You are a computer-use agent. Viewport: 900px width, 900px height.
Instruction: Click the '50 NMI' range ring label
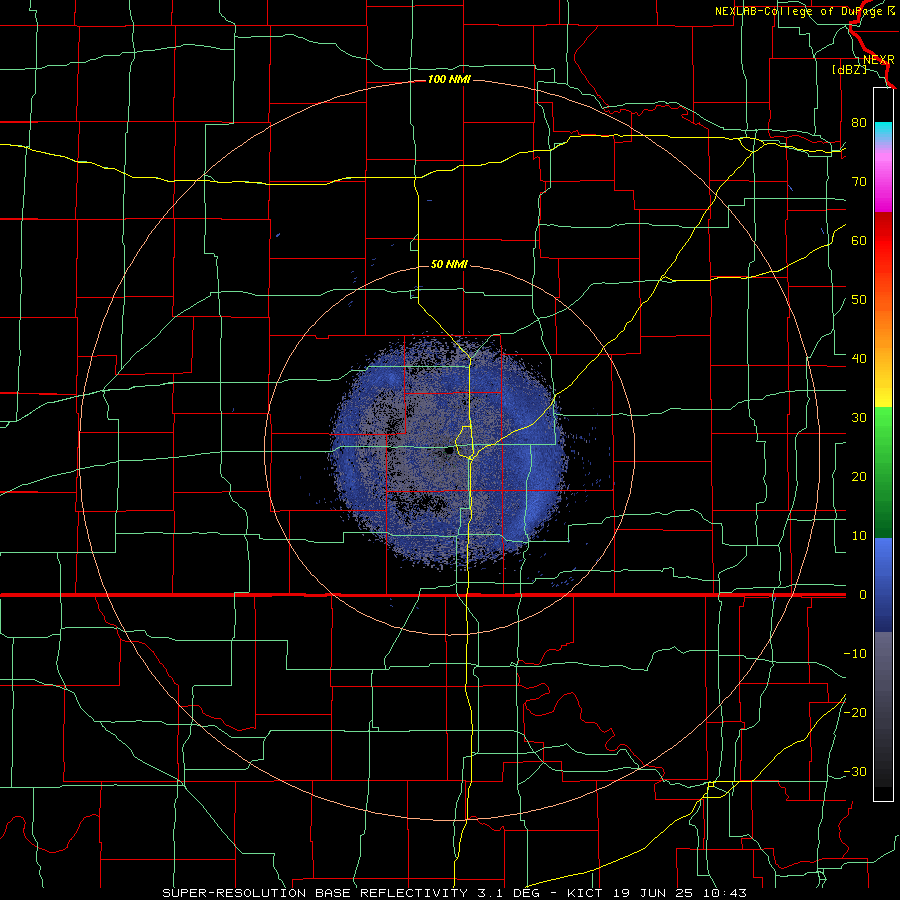449,264
